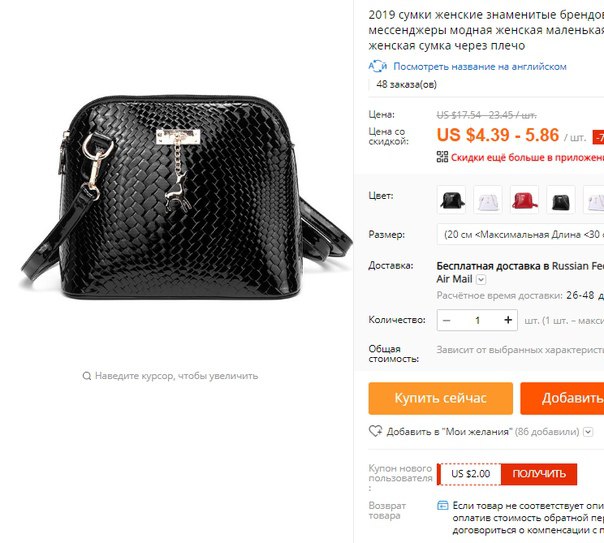Click the Добавить cart button

coord(562,398)
